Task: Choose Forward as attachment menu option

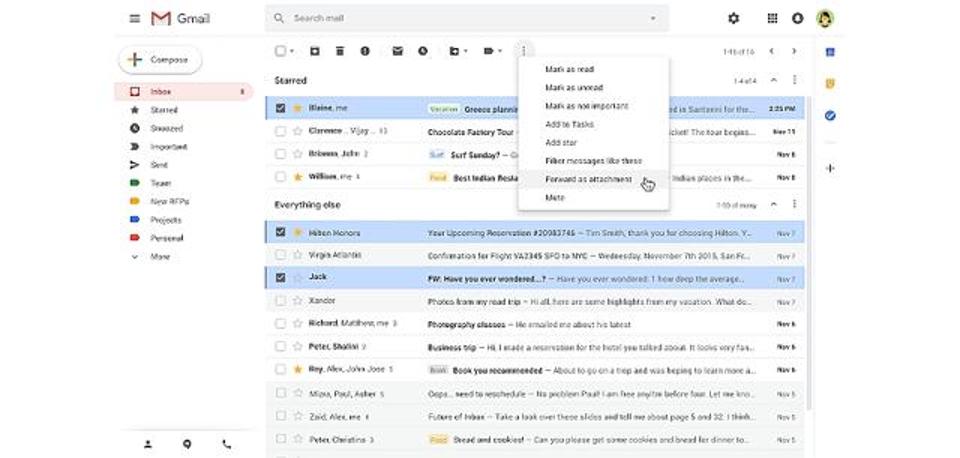Action: click(588, 179)
